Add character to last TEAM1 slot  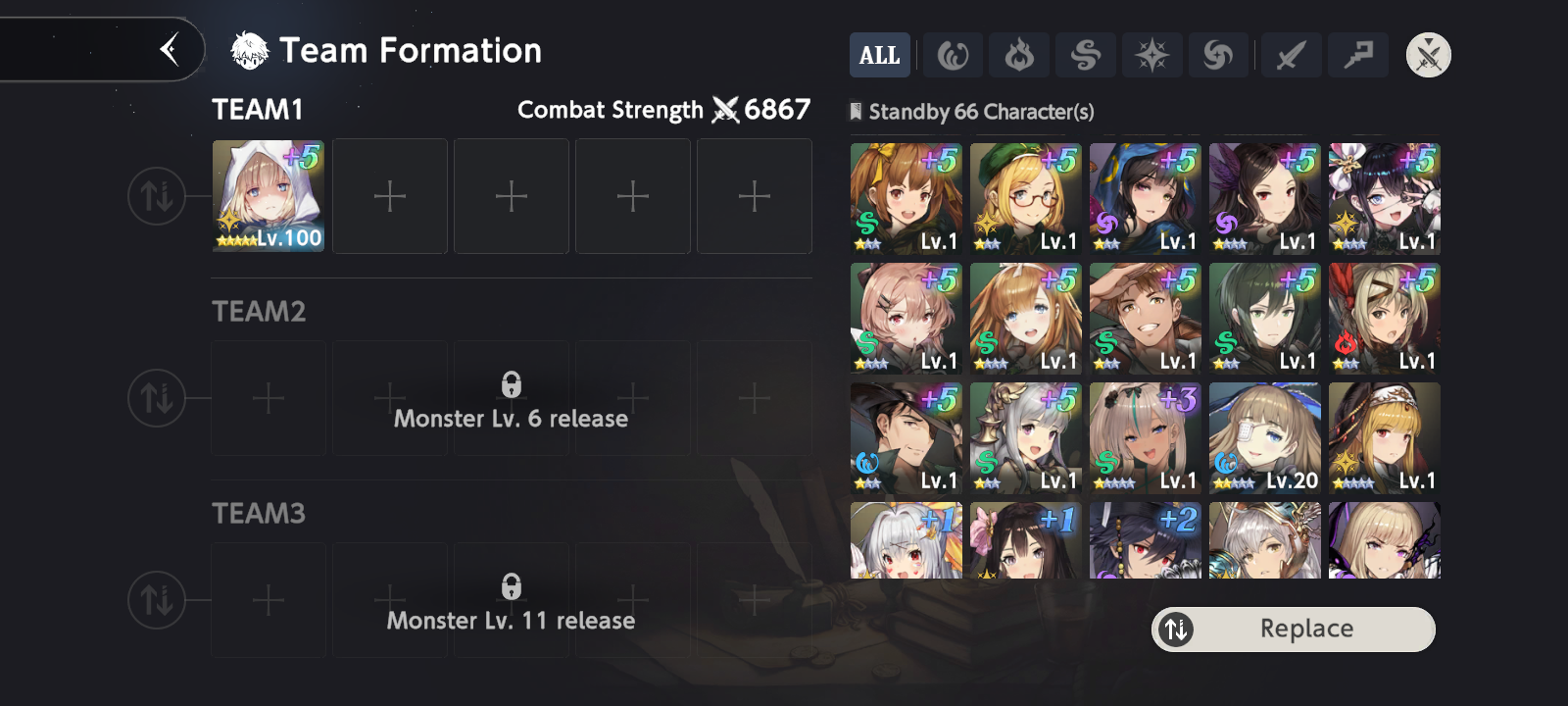point(755,196)
